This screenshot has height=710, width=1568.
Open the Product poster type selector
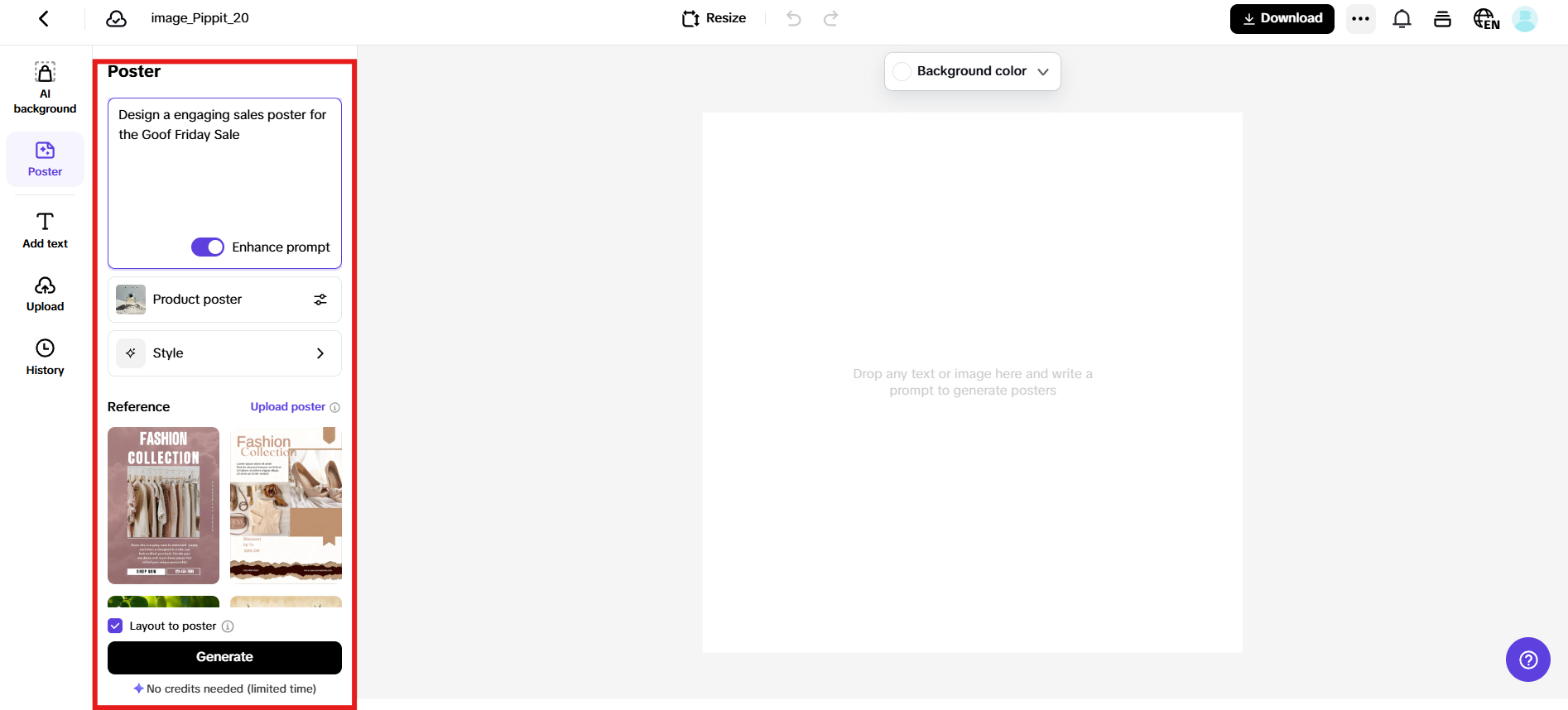pyautogui.click(x=224, y=300)
